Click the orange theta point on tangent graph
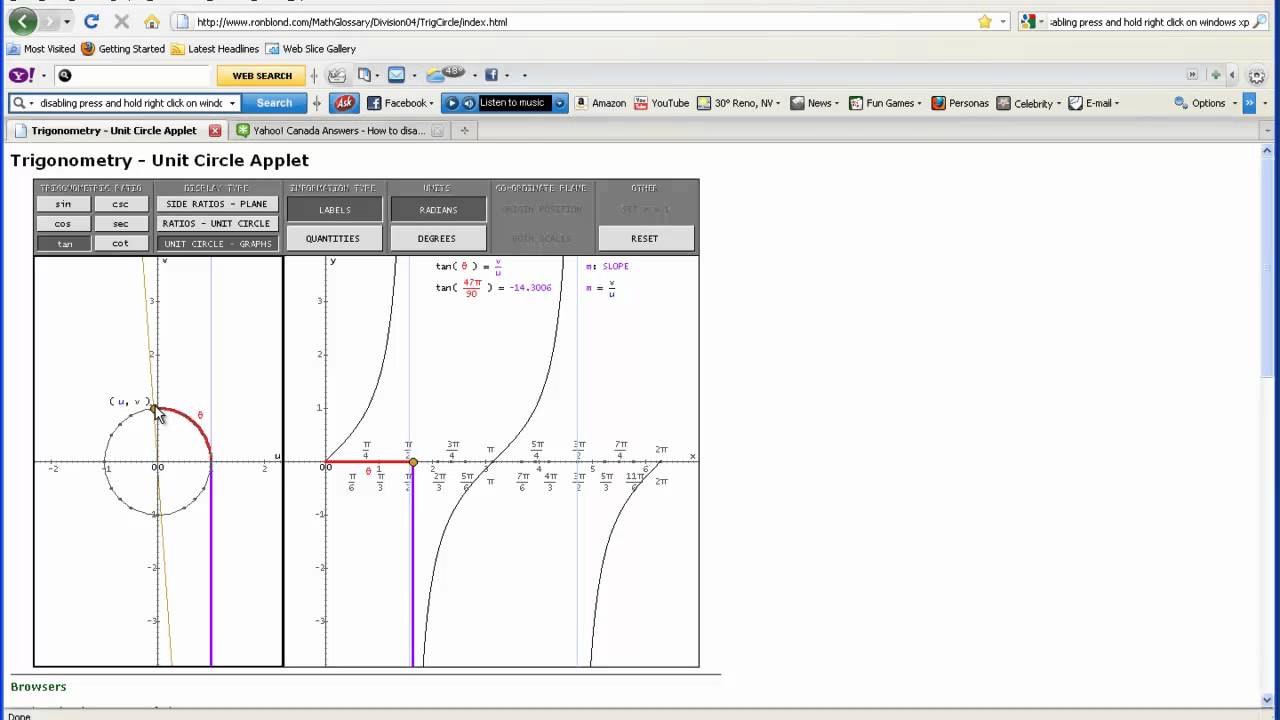The height and width of the screenshot is (720, 1280). coord(413,462)
